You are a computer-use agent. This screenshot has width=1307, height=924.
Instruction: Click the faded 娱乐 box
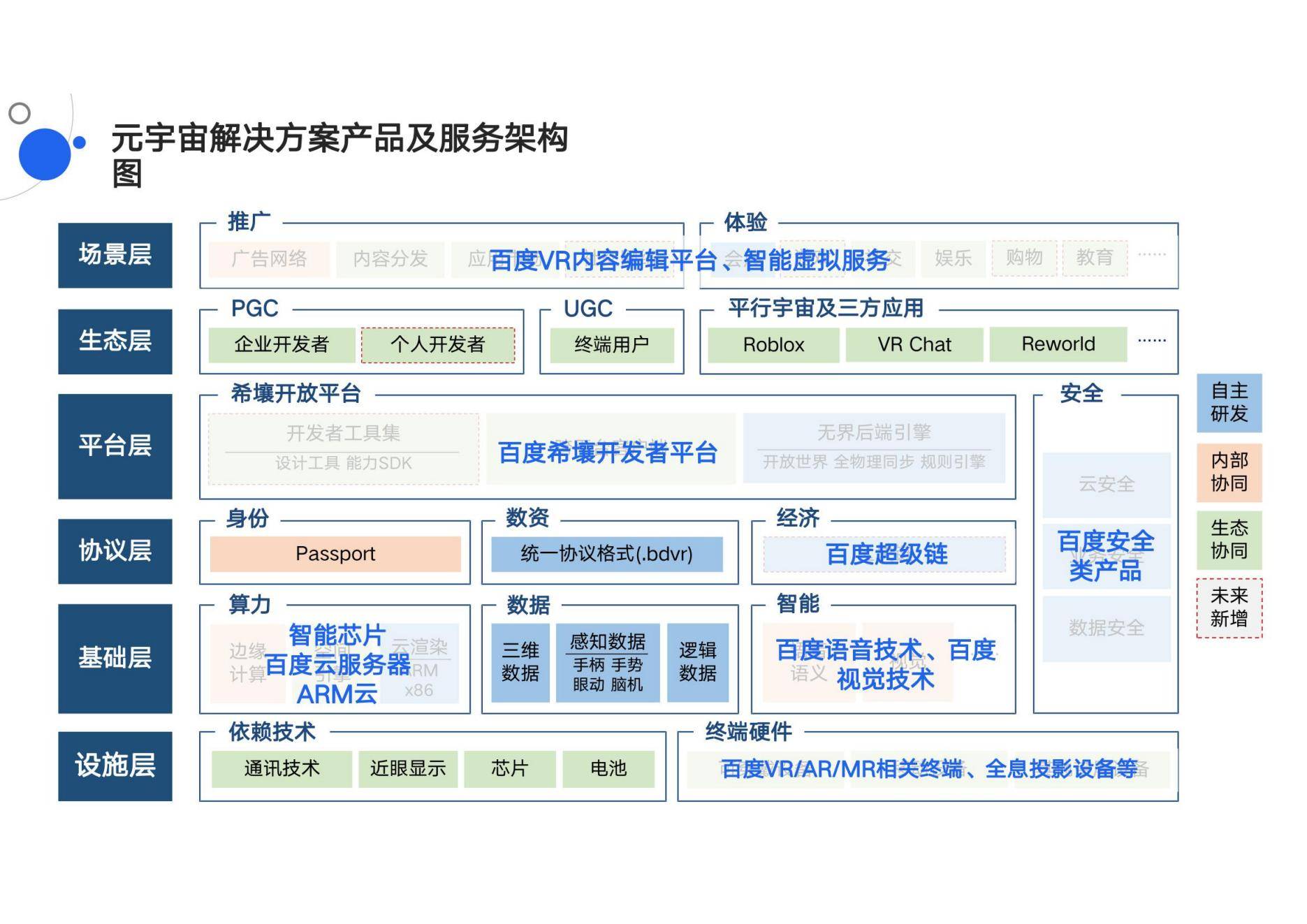[954, 258]
